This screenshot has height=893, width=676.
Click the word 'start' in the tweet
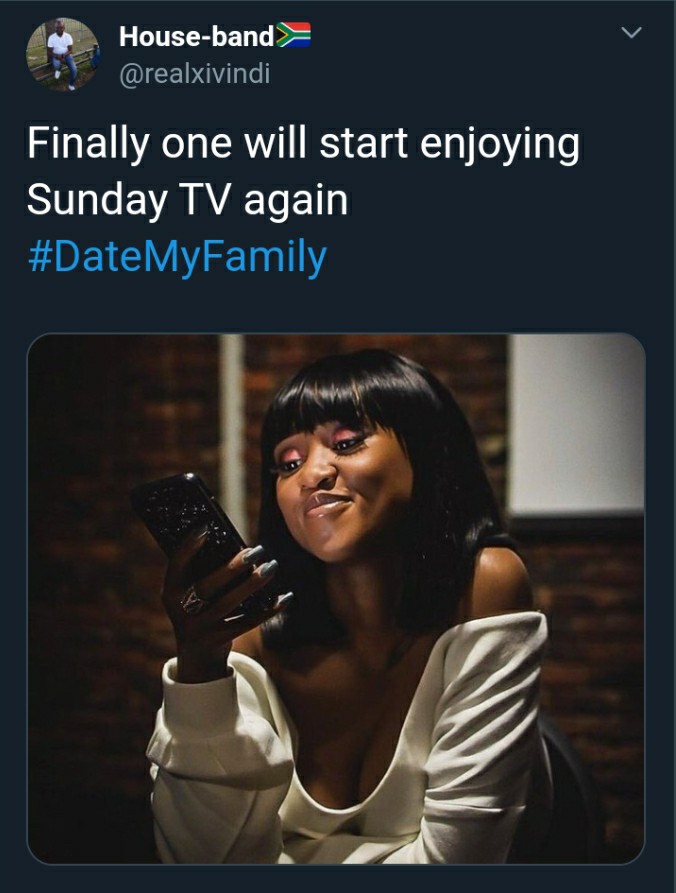(363, 145)
